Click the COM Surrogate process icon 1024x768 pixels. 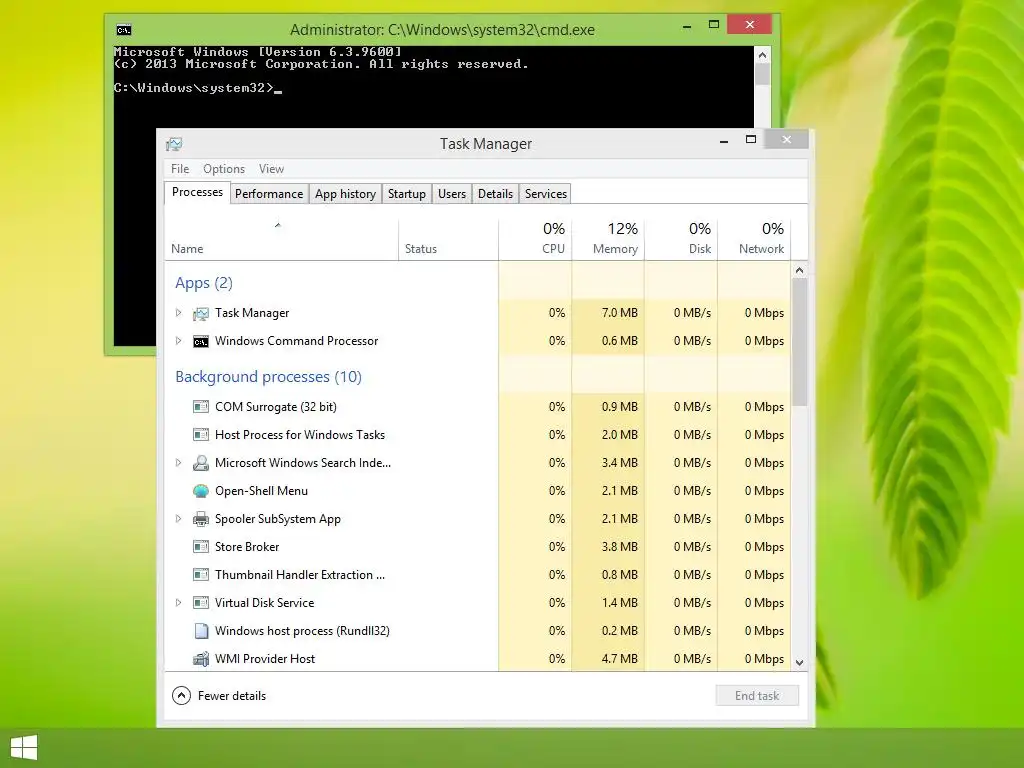tap(201, 407)
